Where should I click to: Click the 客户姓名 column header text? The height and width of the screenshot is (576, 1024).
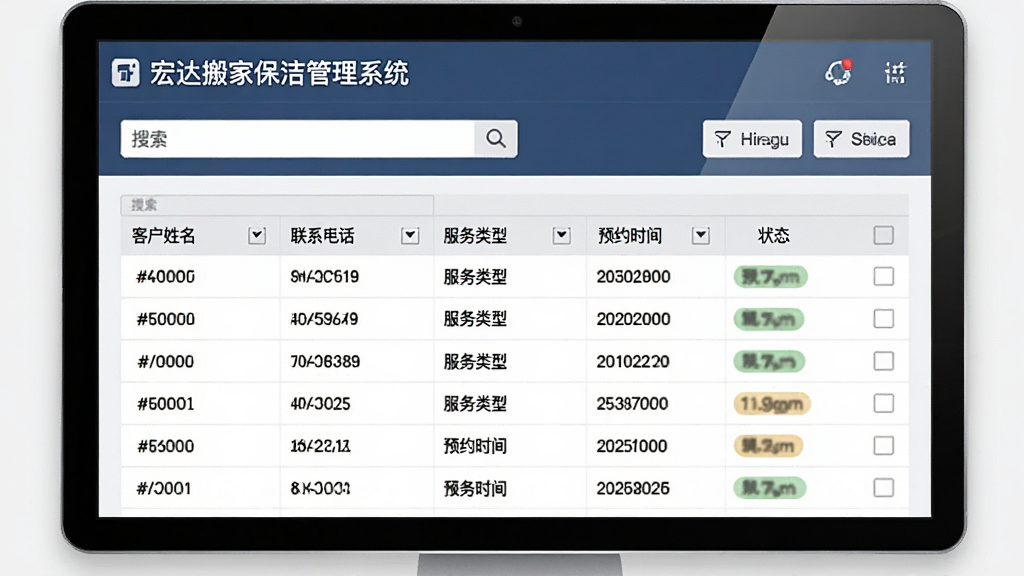[163, 236]
